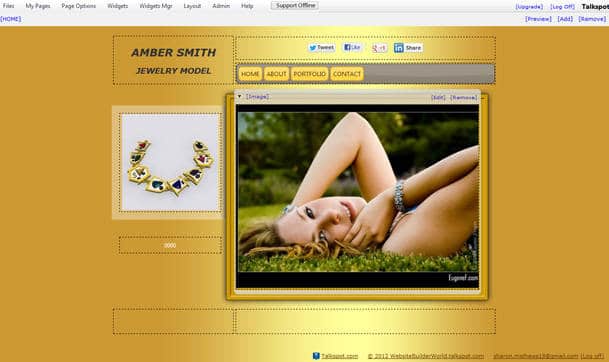Image resolution: width=609 pixels, height=362 pixels.
Task: Open the Widgets Mgr menu
Action: 156,6
